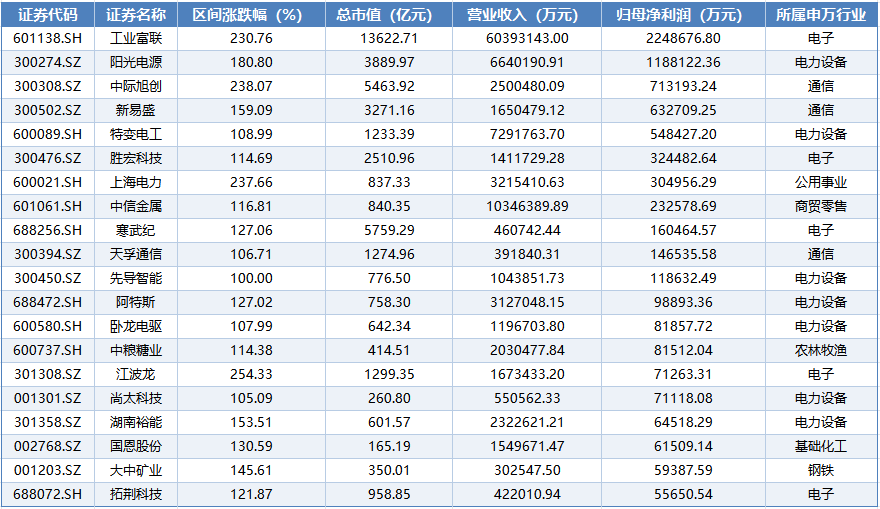Click the 寒武纪 name cell
Image resolution: width=880 pixels, height=509 pixels.
click(136, 230)
